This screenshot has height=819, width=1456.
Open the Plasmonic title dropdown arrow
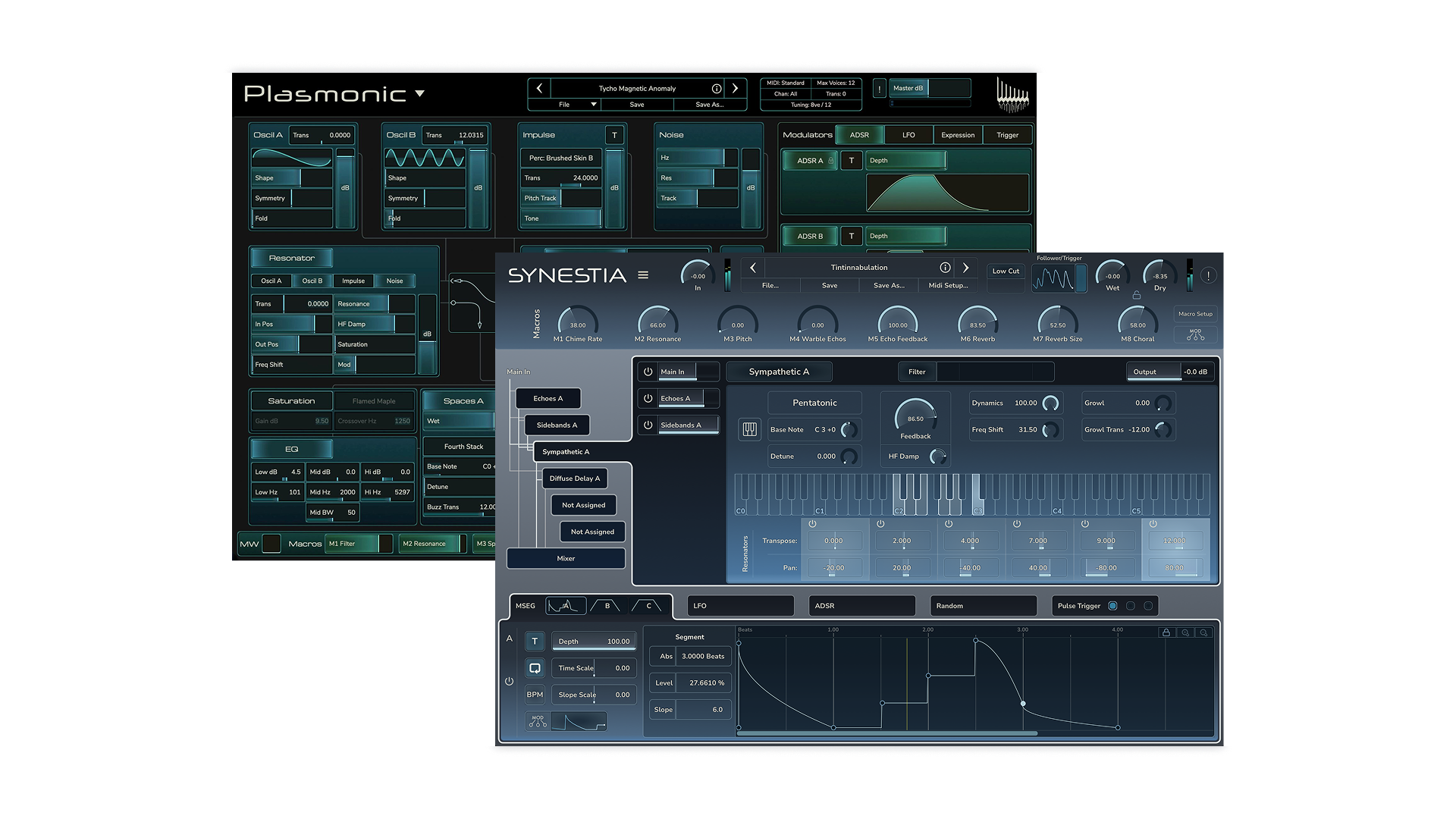click(420, 94)
